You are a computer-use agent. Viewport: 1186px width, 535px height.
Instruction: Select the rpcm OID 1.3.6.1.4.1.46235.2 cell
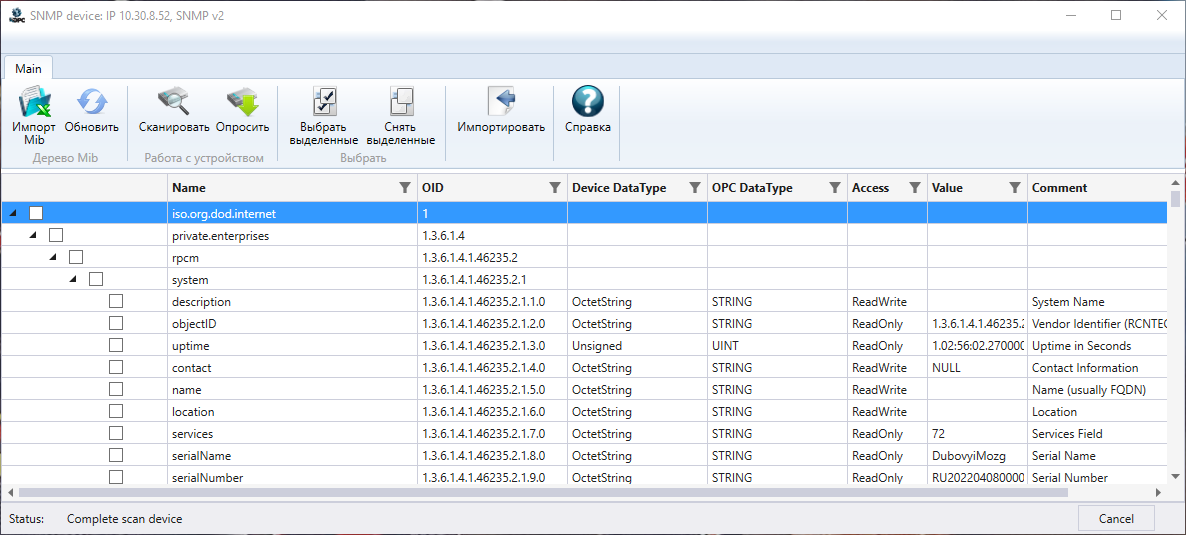pos(492,258)
